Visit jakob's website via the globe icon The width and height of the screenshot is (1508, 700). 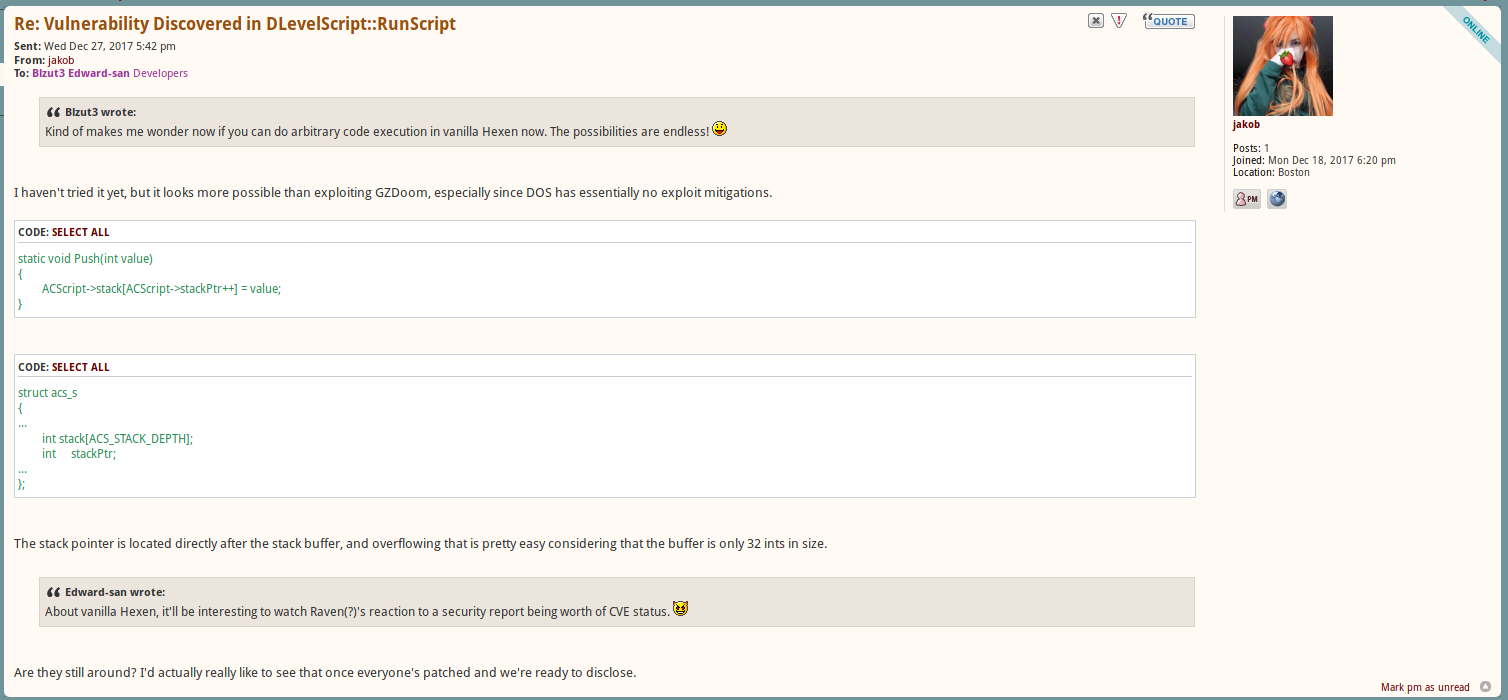(1277, 198)
